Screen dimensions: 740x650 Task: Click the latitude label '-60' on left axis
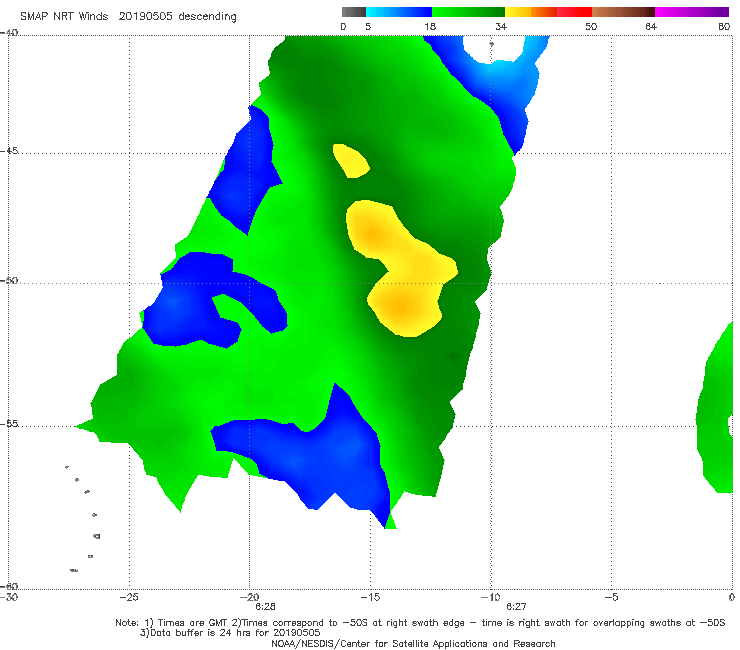click(x=9, y=586)
